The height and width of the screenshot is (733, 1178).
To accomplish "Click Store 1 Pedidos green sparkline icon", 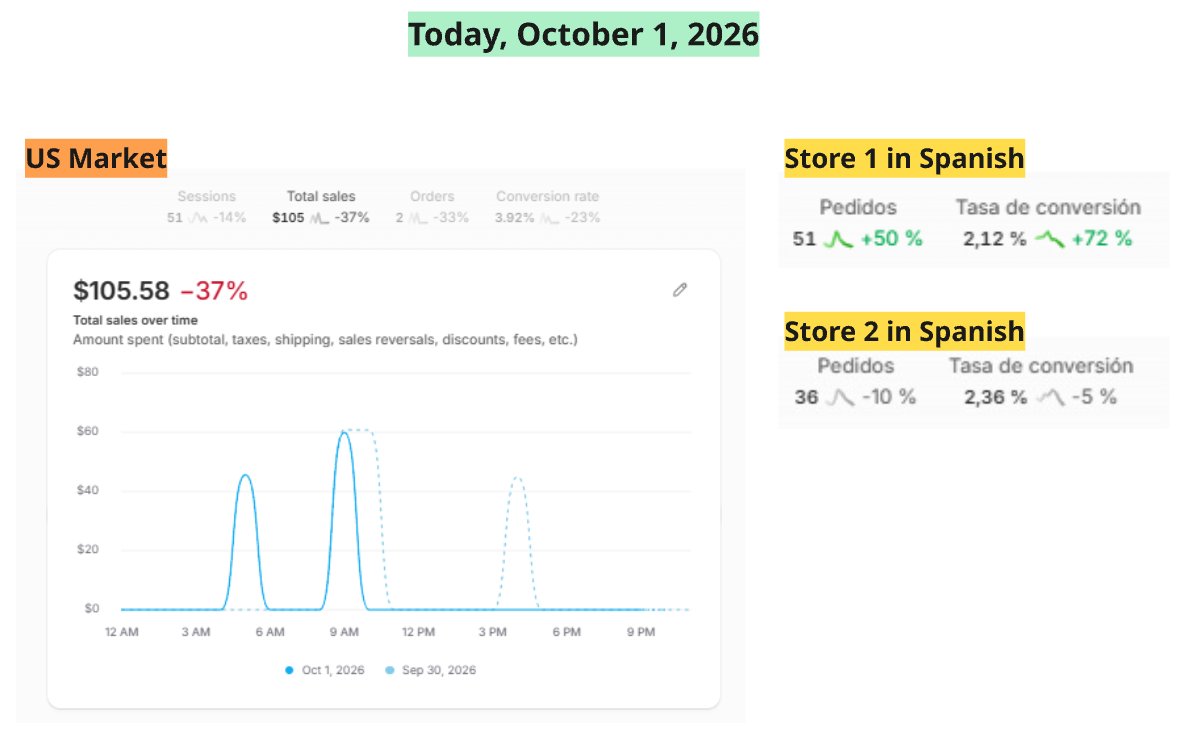I will pos(838,240).
